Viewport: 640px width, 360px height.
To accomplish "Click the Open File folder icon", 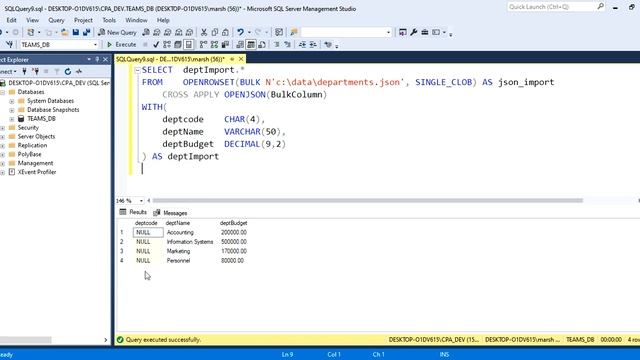I will [64, 32].
